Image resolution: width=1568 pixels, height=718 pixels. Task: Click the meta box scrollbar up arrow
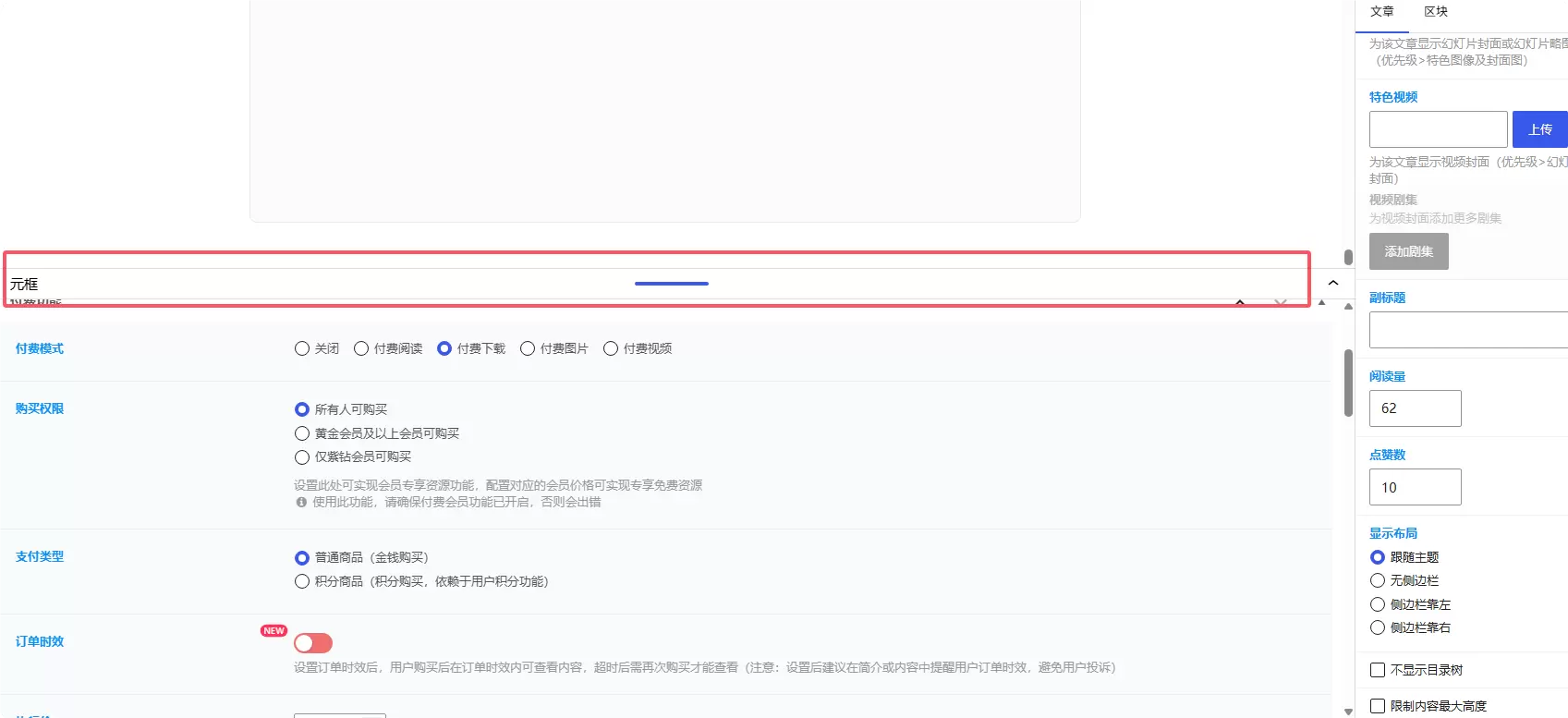(x=1349, y=306)
